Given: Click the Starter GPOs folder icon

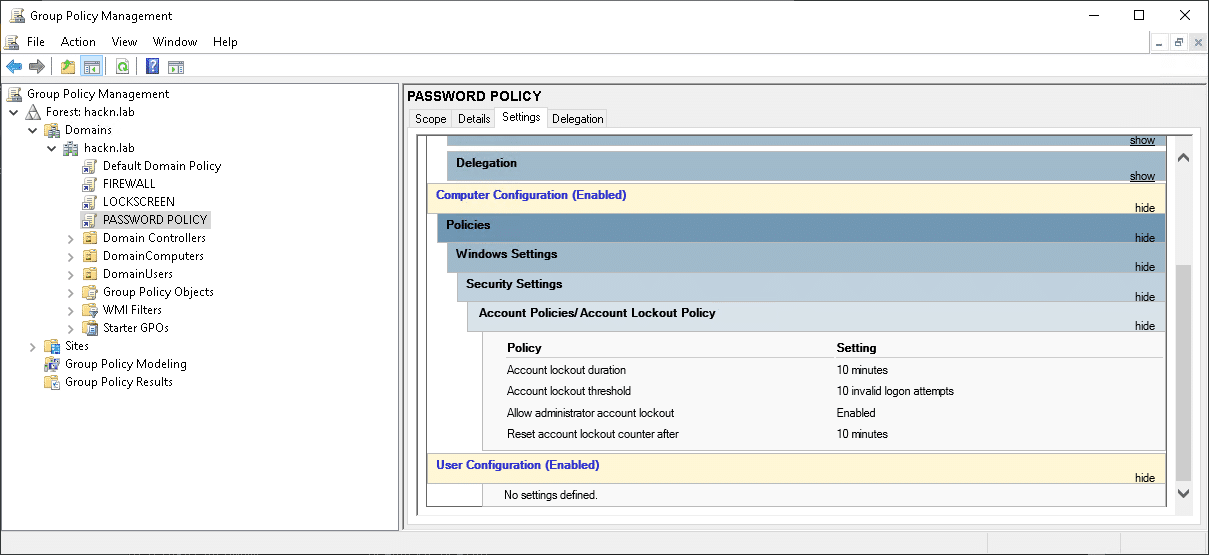Looking at the screenshot, I should pos(90,328).
